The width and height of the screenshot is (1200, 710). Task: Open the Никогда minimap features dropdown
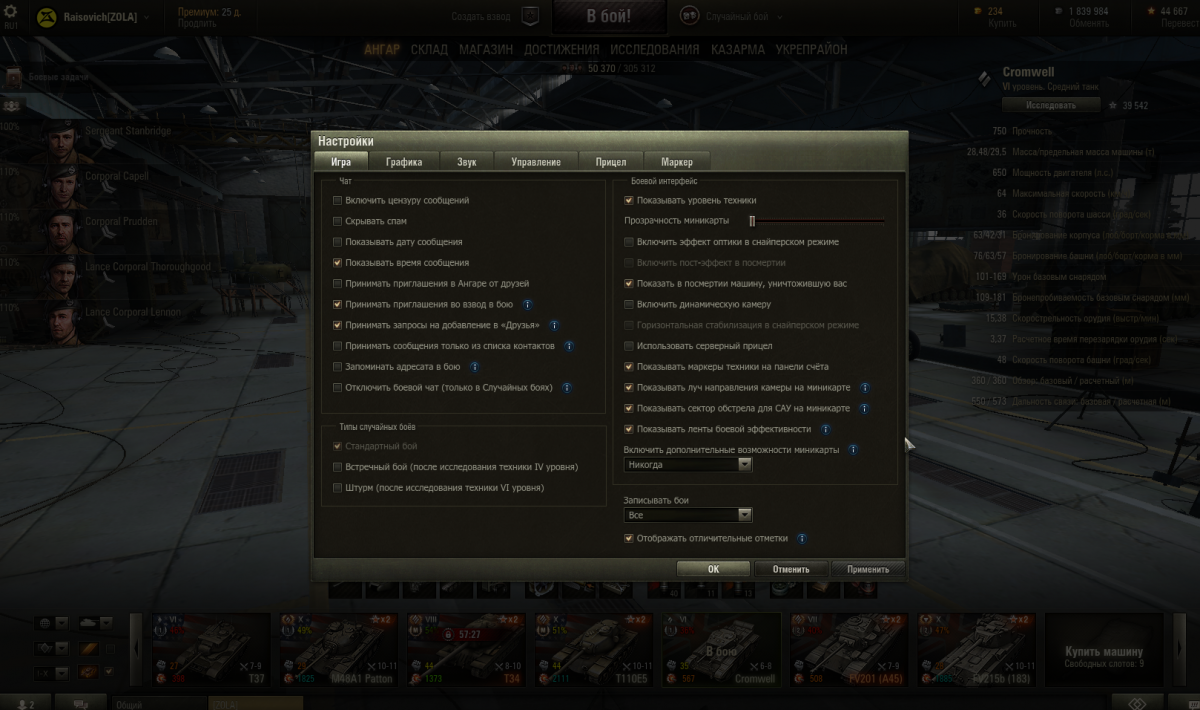click(x=688, y=465)
